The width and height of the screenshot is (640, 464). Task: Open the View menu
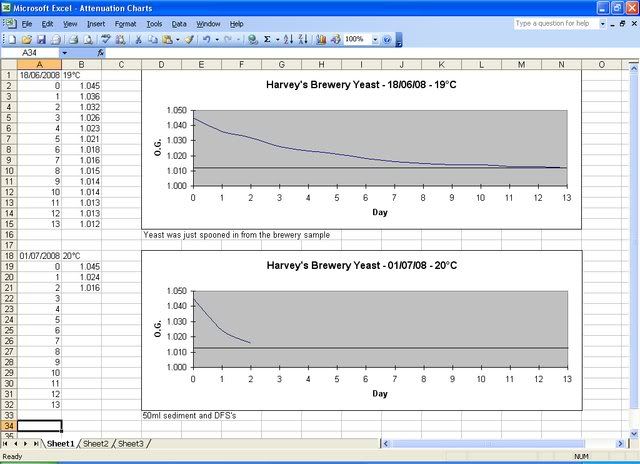(x=70, y=24)
